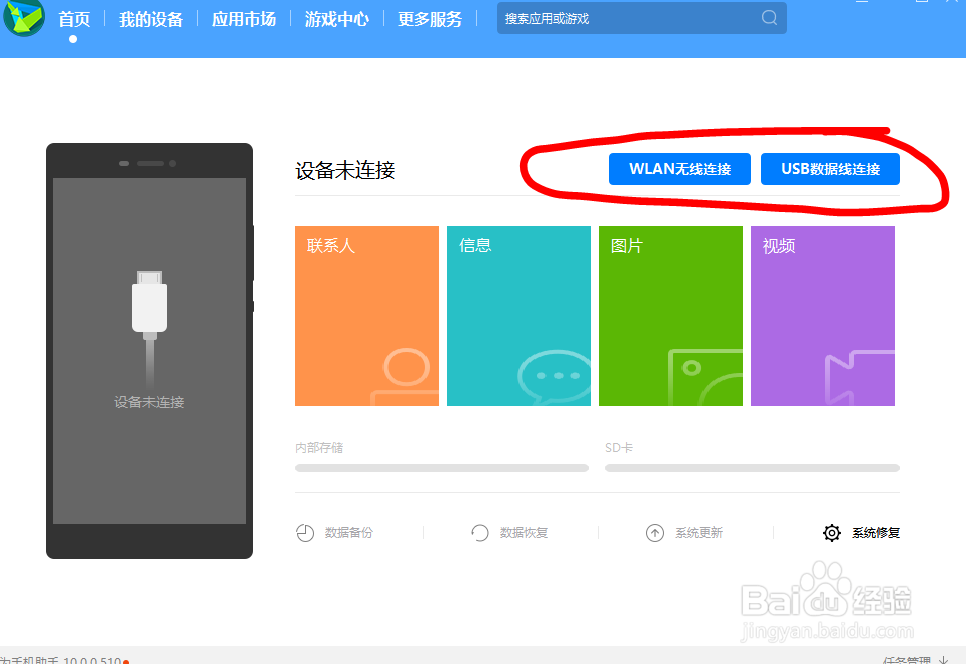Open the 应用市场 tab
The width and height of the screenshot is (966, 664).
244,19
